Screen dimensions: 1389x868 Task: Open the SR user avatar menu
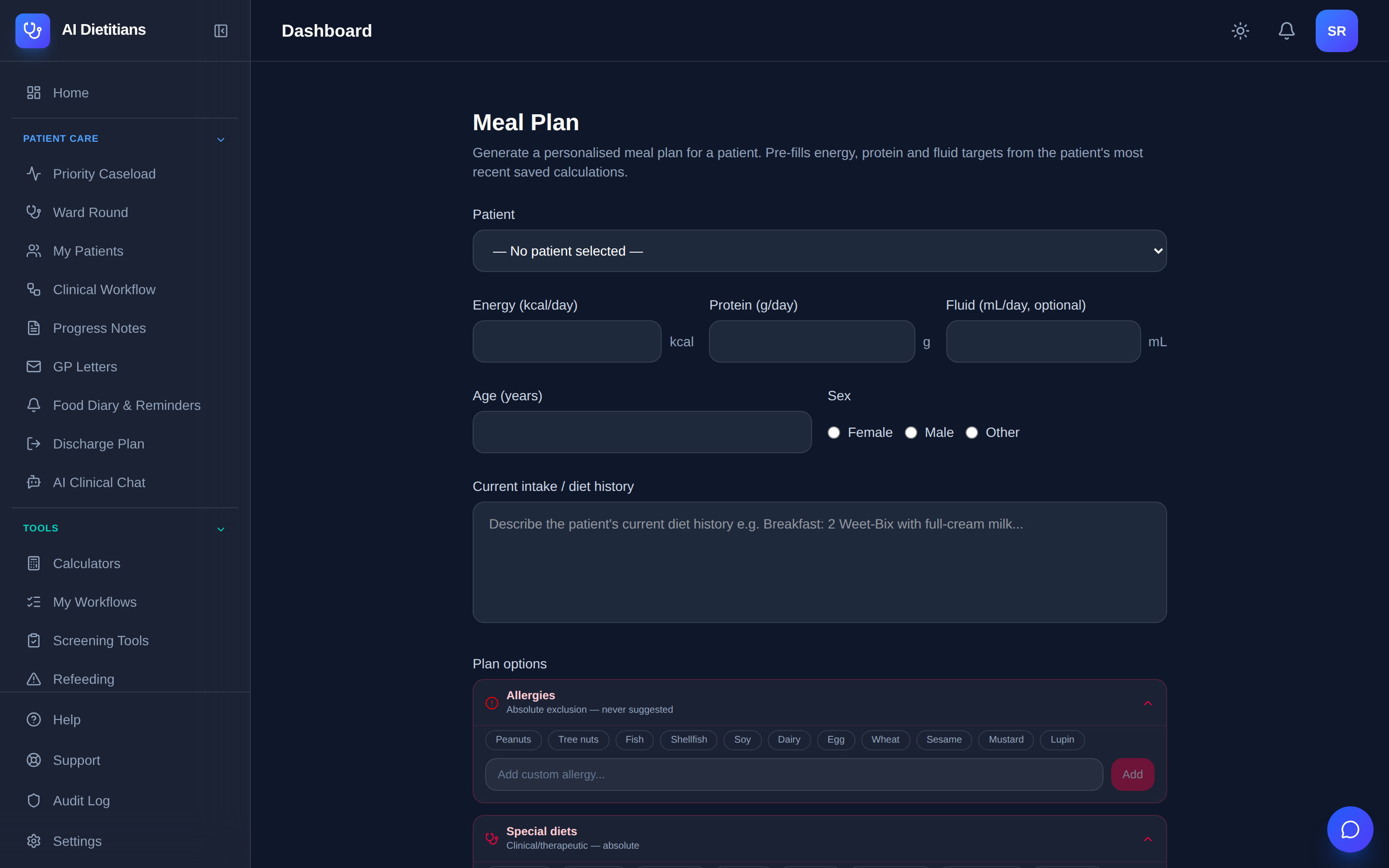point(1336,31)
